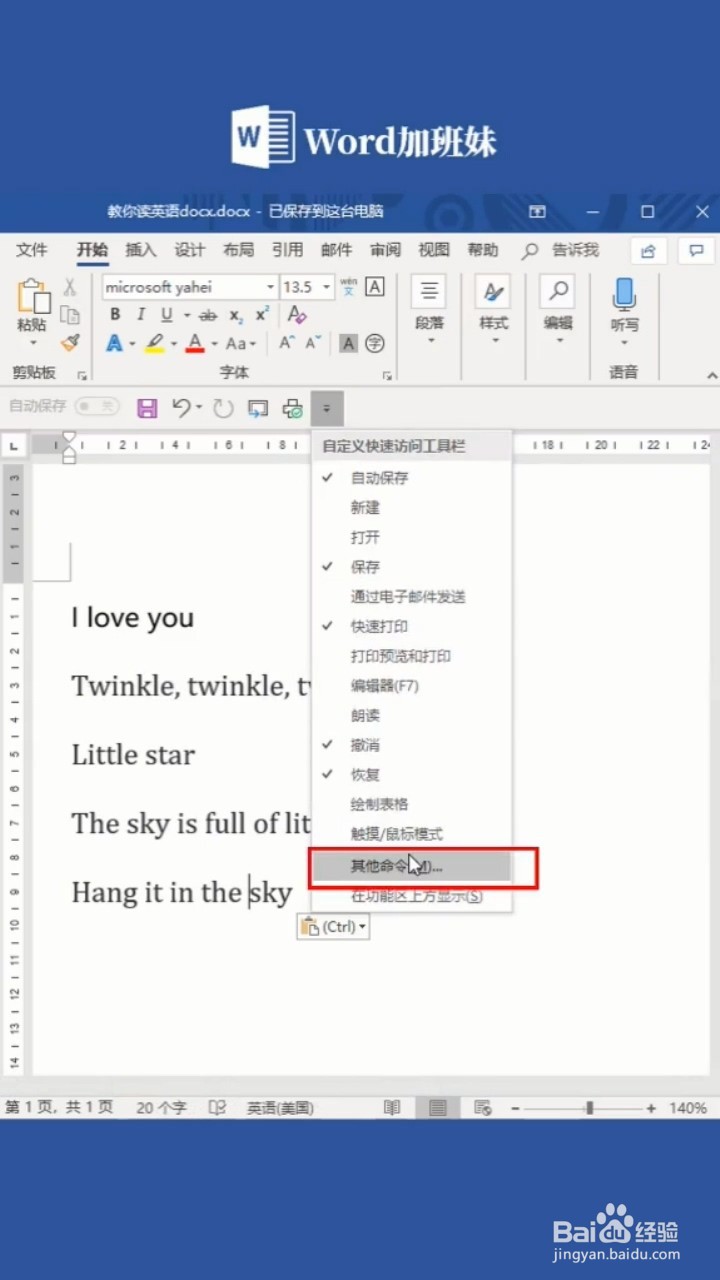The image size is (720, 1280).
Task: Click the zoom slider handle
Action: tap(590, 1108)
